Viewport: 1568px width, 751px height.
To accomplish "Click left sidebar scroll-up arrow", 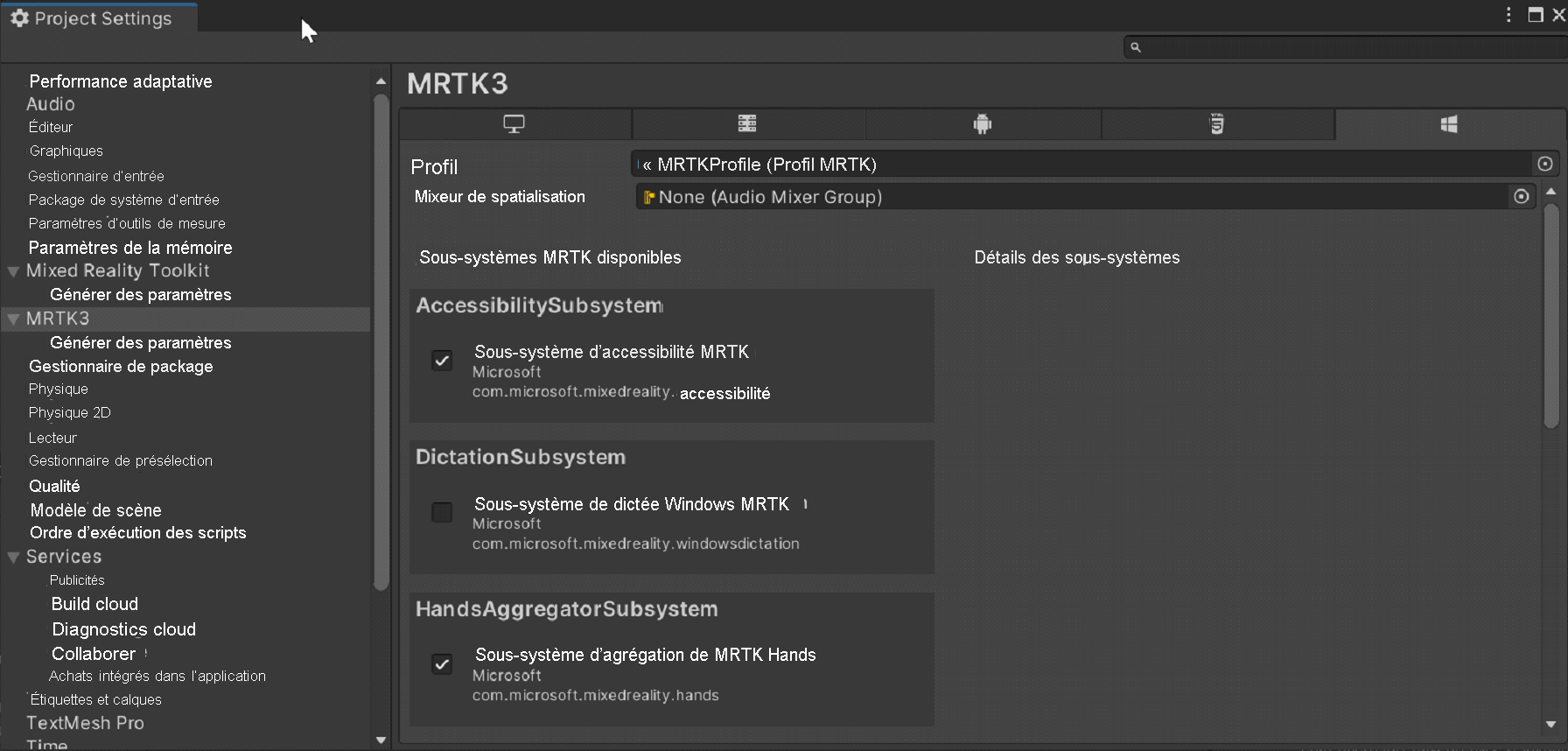I will pos(381,81).
